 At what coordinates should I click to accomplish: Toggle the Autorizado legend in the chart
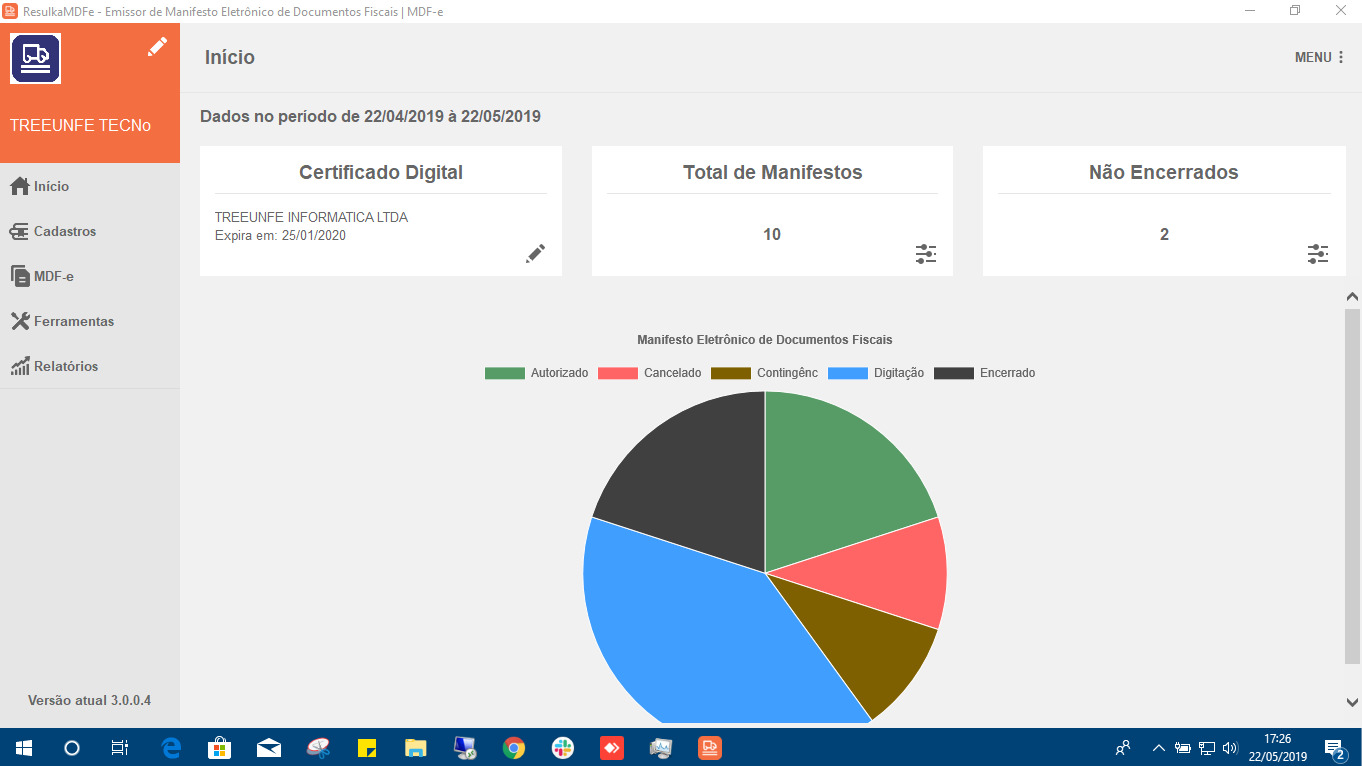click(539, 372)
